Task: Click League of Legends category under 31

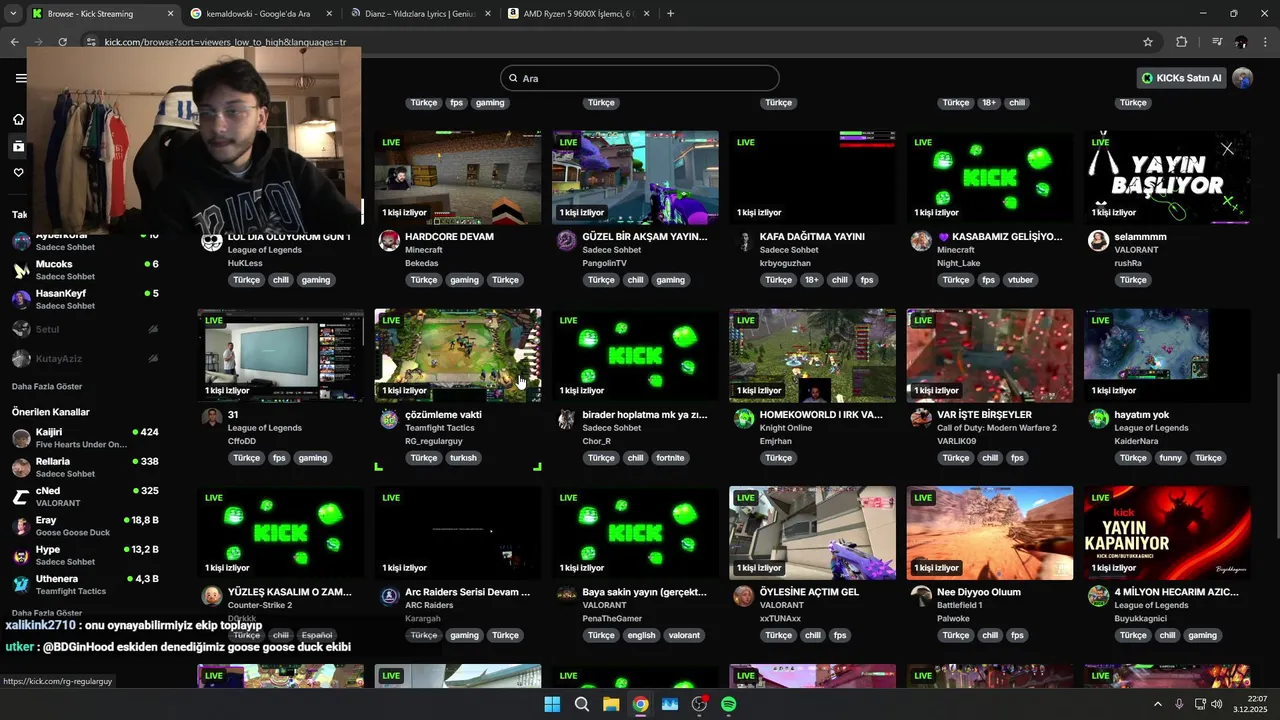Action: pos(265,428)
